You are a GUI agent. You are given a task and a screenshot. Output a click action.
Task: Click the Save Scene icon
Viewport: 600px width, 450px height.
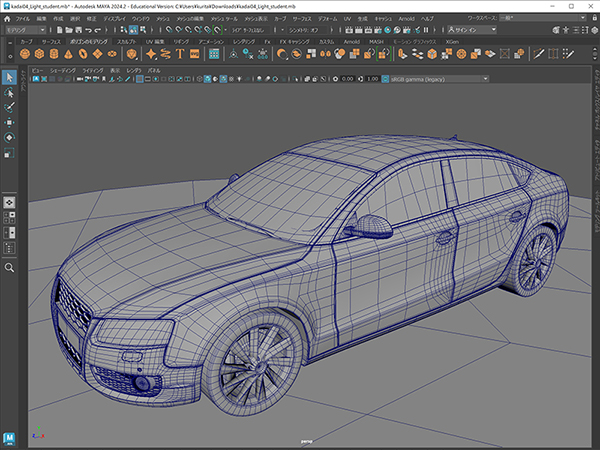click(78, 30)
